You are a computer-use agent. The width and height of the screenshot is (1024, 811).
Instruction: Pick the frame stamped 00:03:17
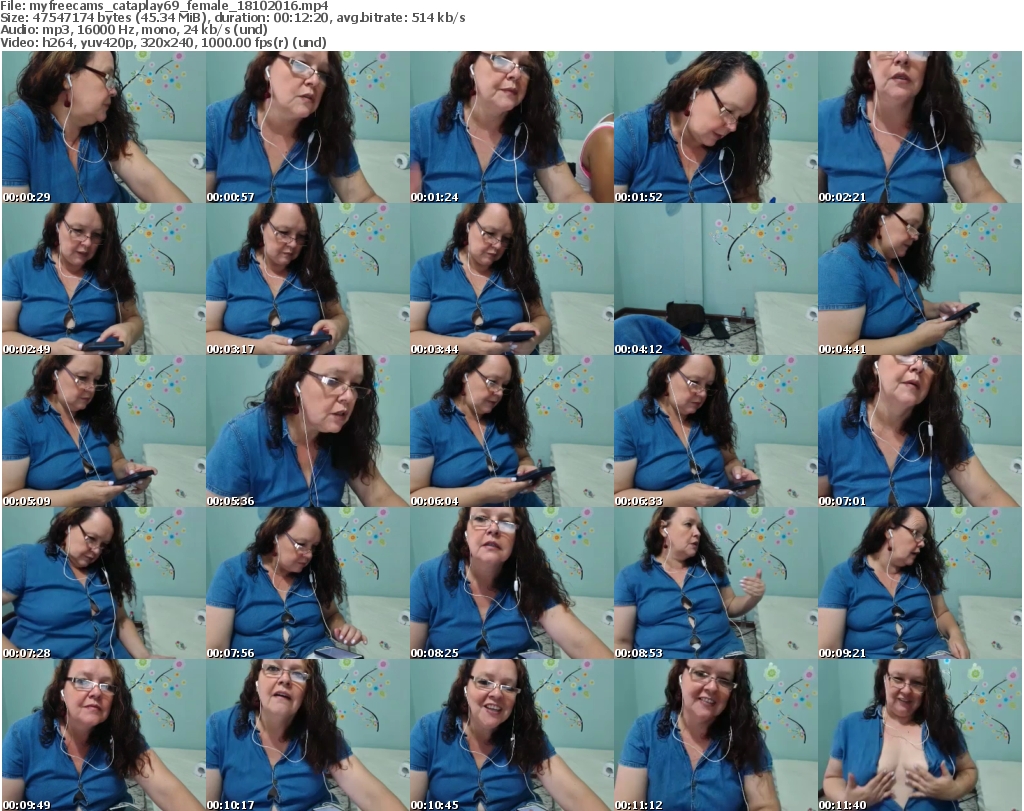click(308, 279)
